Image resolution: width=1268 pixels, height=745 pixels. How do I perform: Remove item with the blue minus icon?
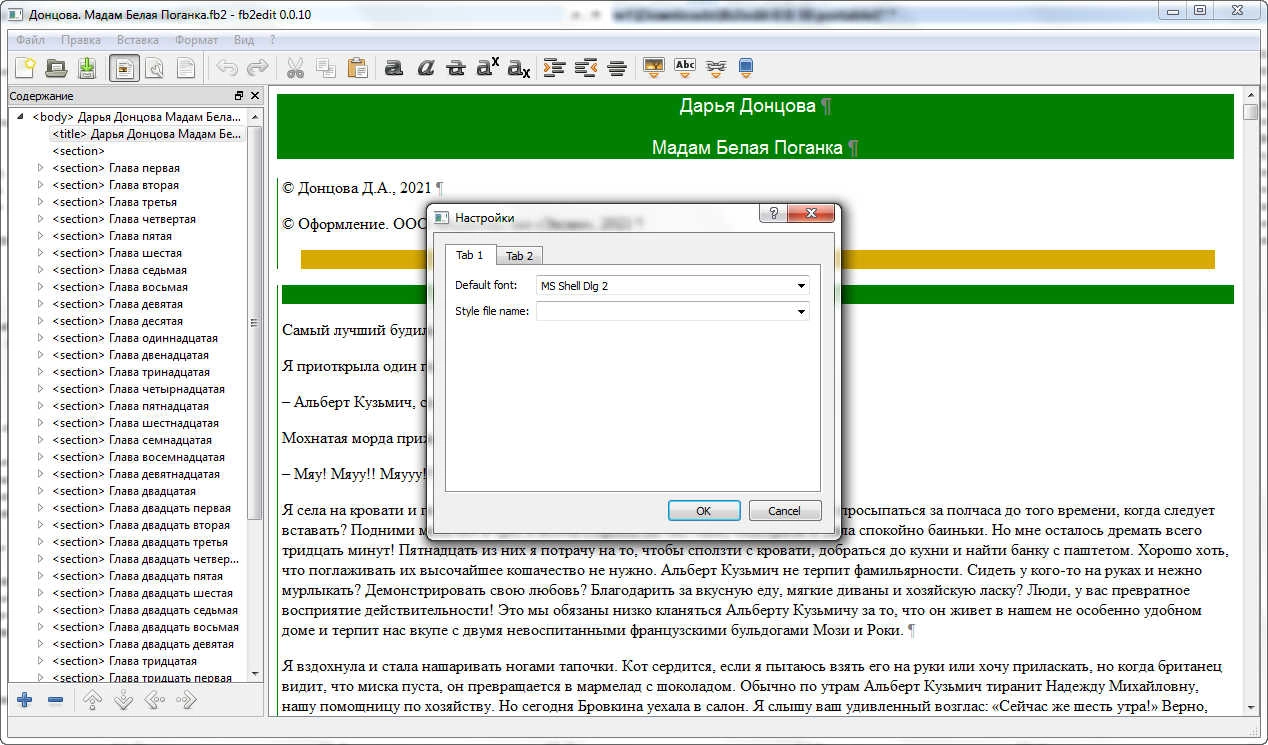(x=56, y=701)
